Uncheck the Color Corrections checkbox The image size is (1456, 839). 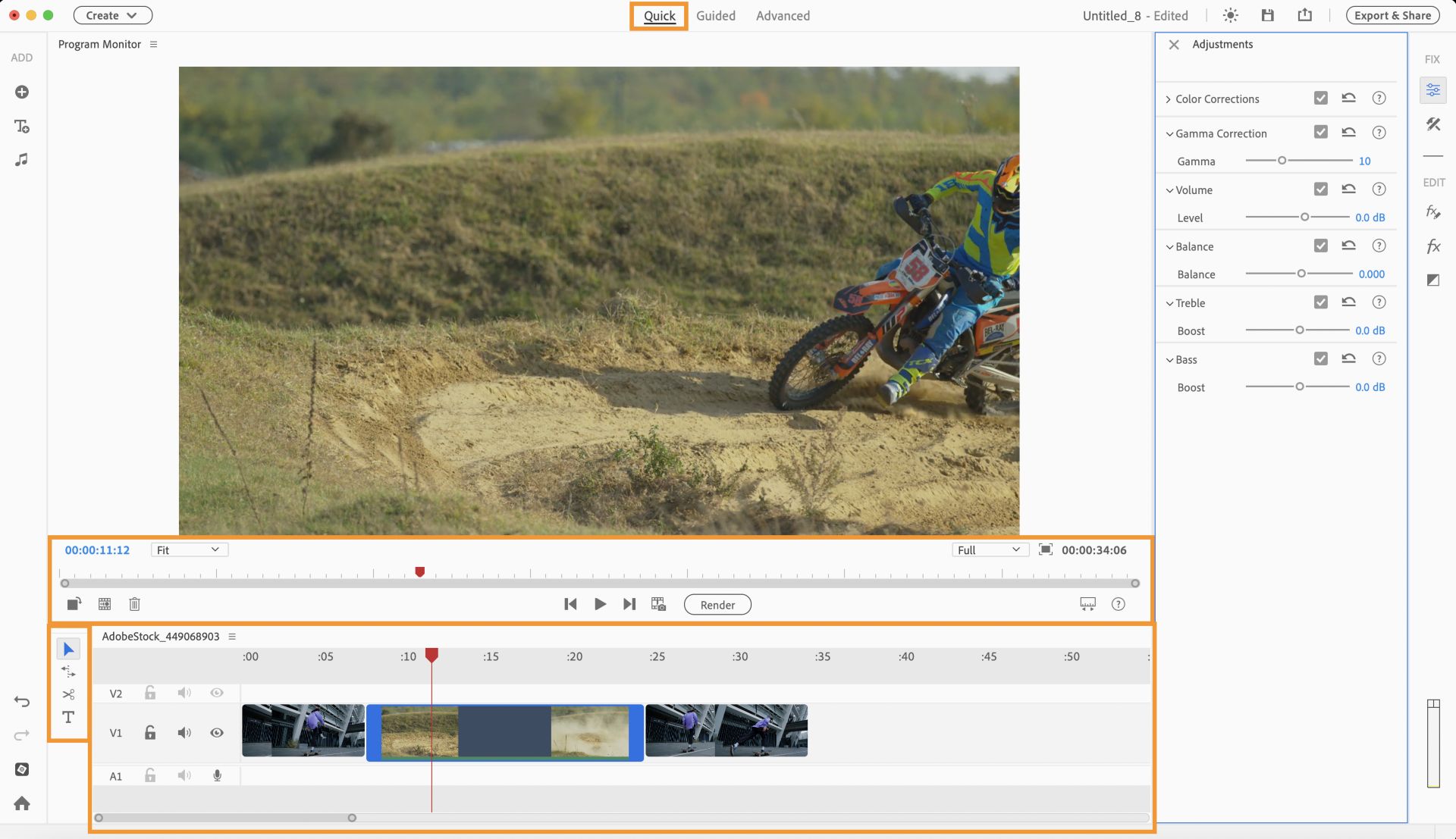[x=1320, y=98]
